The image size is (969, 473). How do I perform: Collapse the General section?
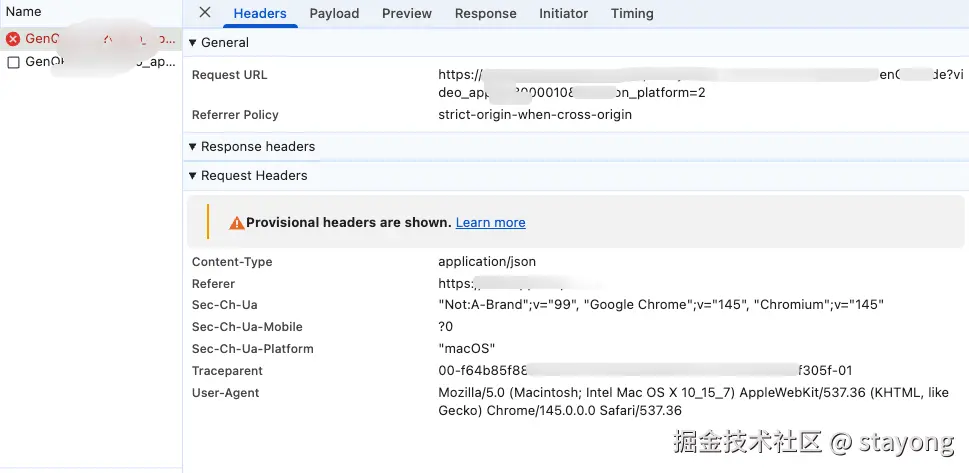[x=194, y=43]
